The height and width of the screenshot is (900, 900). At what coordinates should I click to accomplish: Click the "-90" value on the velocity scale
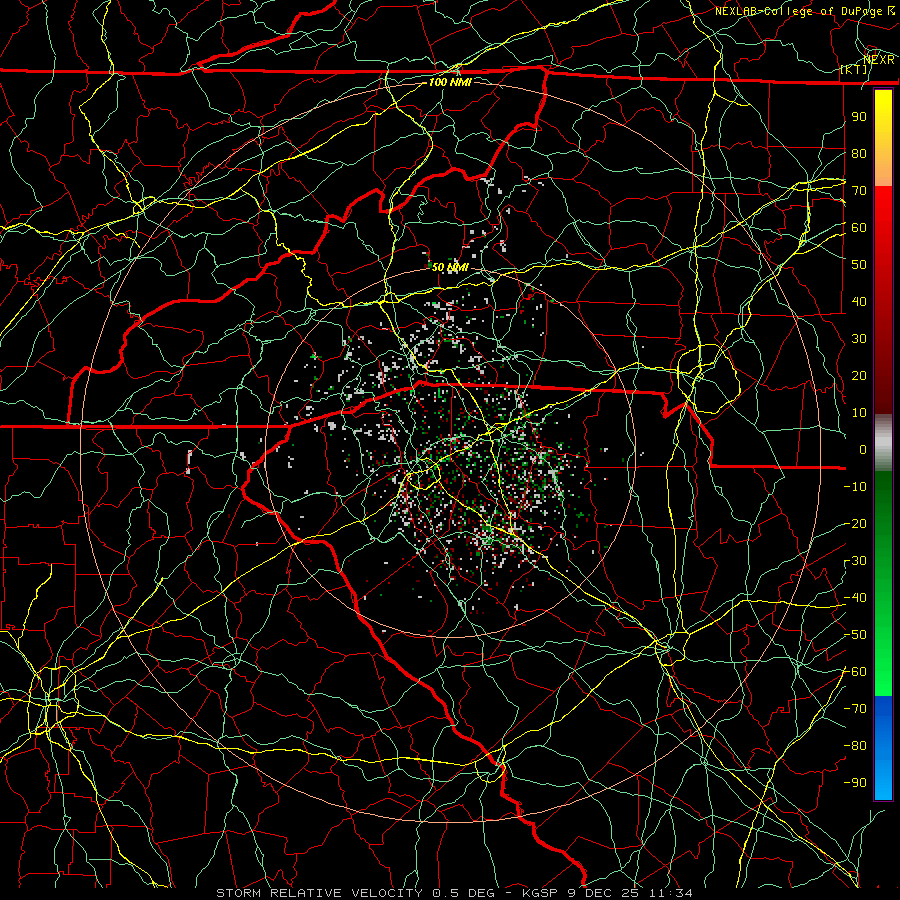click(855, 783)
